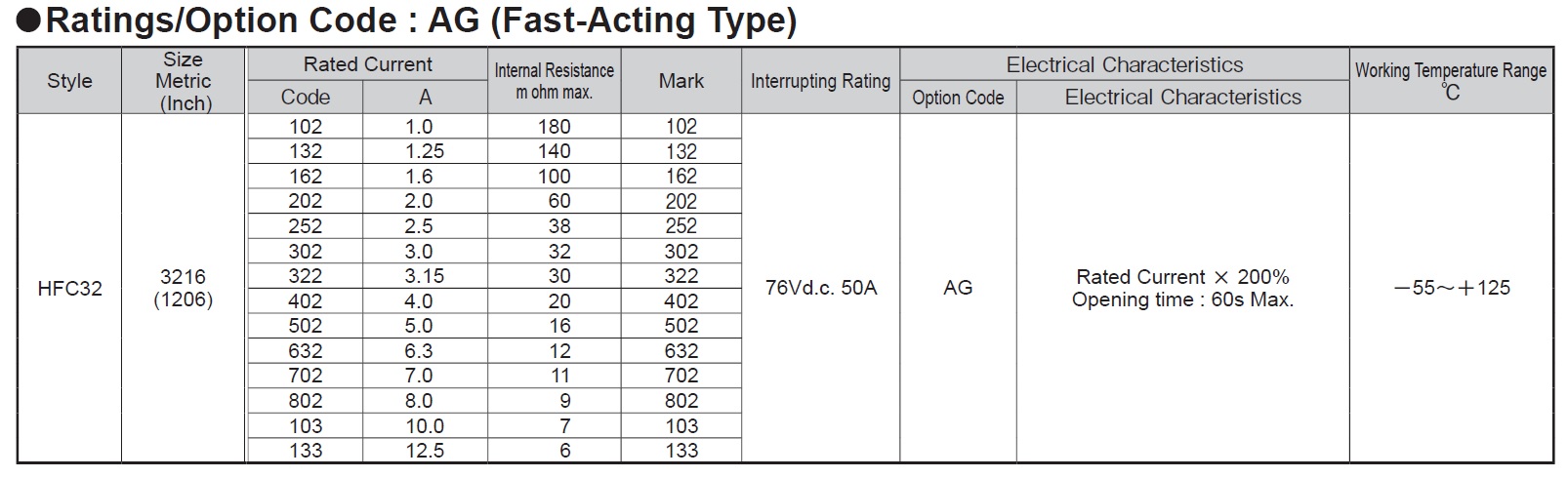The image size is (1568, 478).
Task: Select the AG option code cell
Action: pyautogui.click(x=958, y=288)
